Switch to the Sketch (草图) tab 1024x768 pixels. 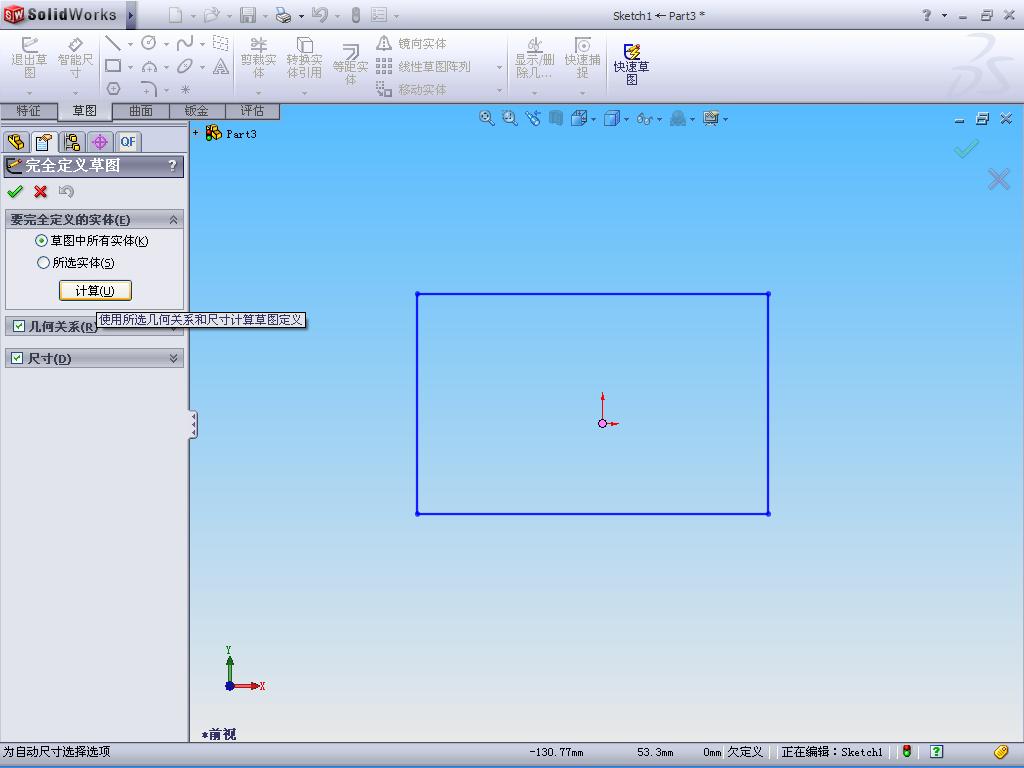click(84, 111)
